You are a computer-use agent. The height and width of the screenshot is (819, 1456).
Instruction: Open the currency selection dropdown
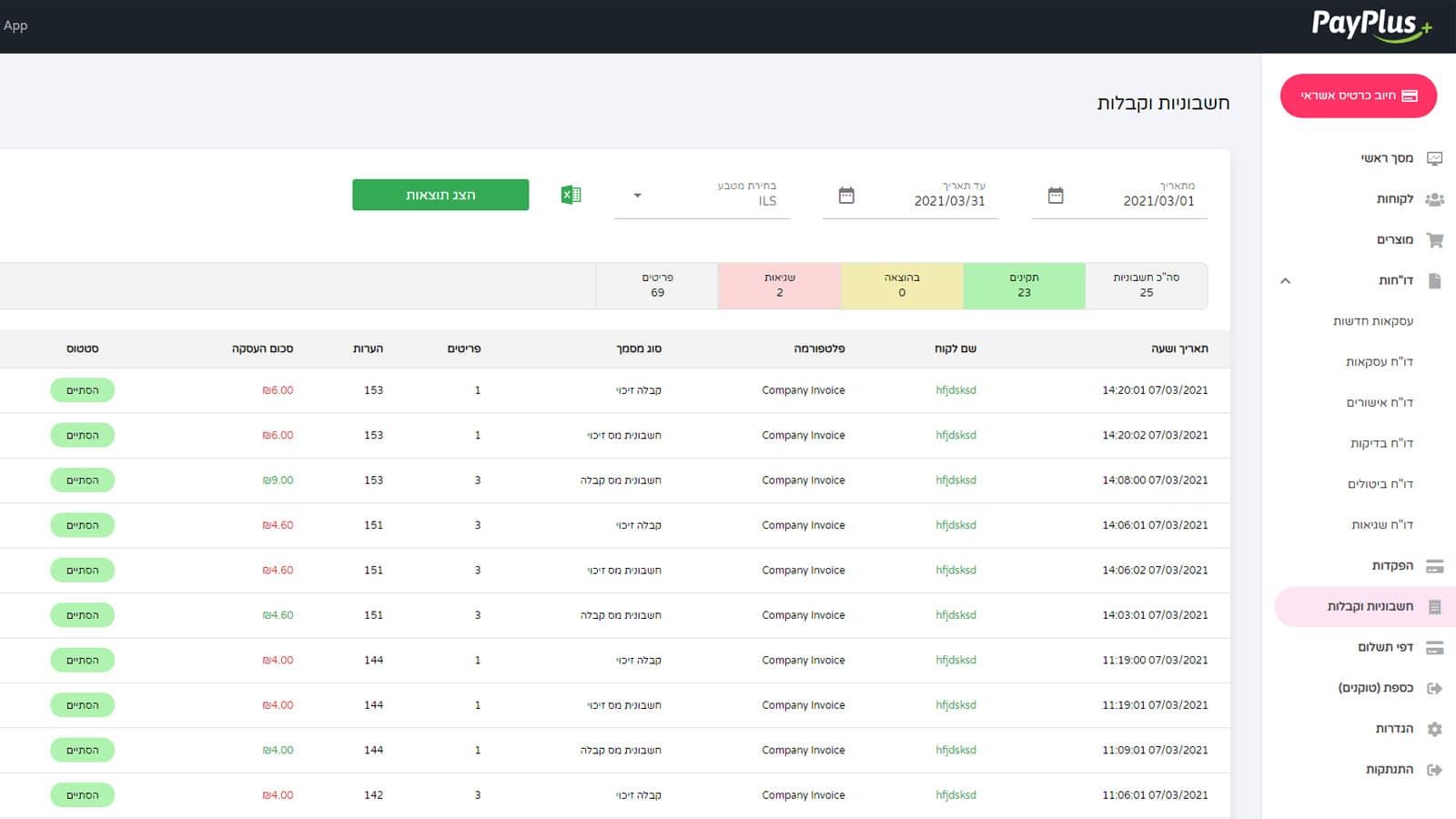click(638, 196)
